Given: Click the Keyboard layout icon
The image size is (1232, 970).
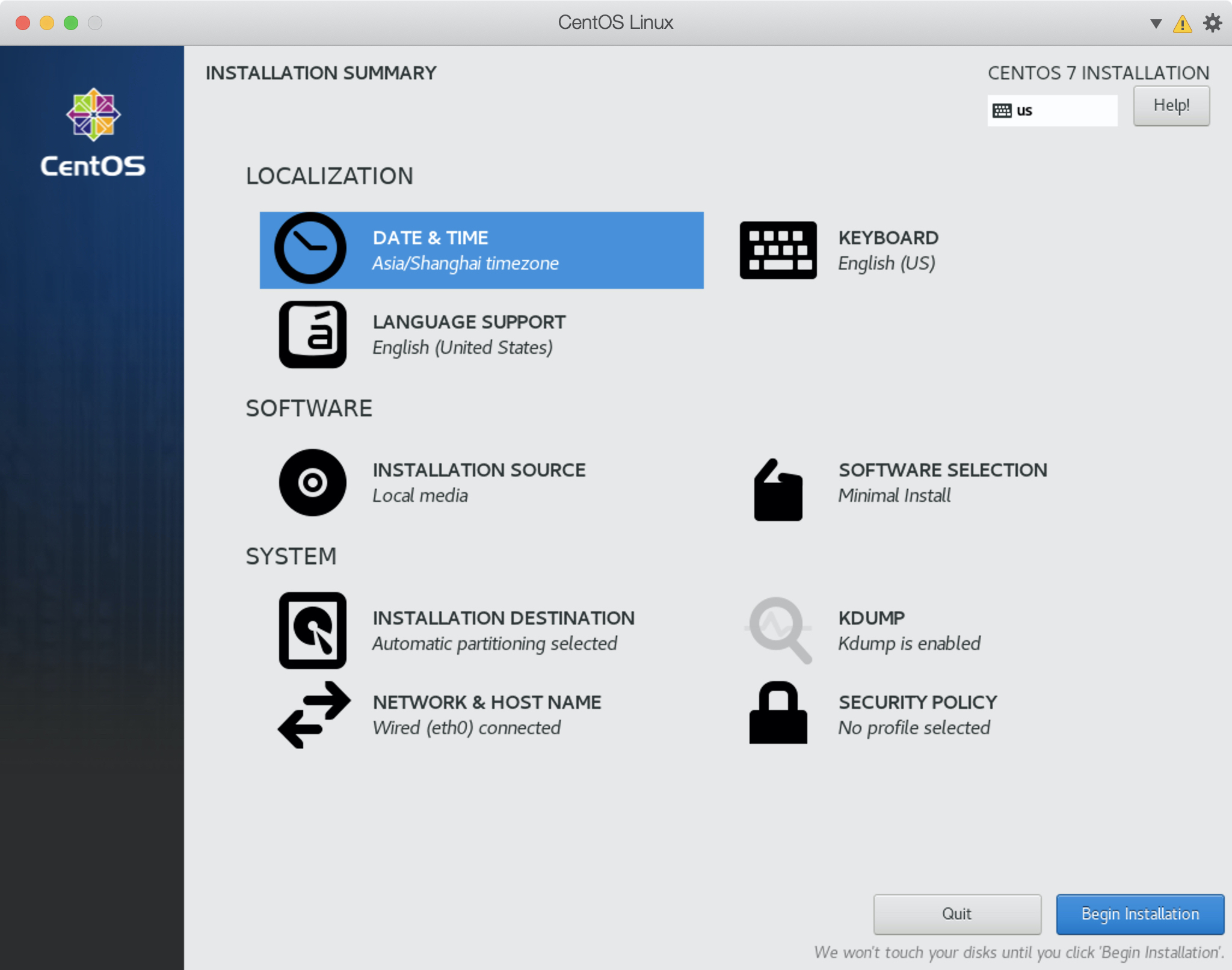Looking at the screenshot, I should tap(778, 250).
